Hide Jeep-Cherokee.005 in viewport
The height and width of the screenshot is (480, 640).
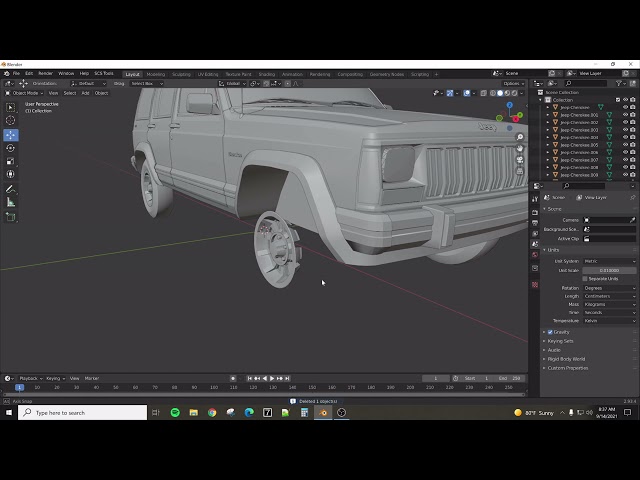(625, 145)
